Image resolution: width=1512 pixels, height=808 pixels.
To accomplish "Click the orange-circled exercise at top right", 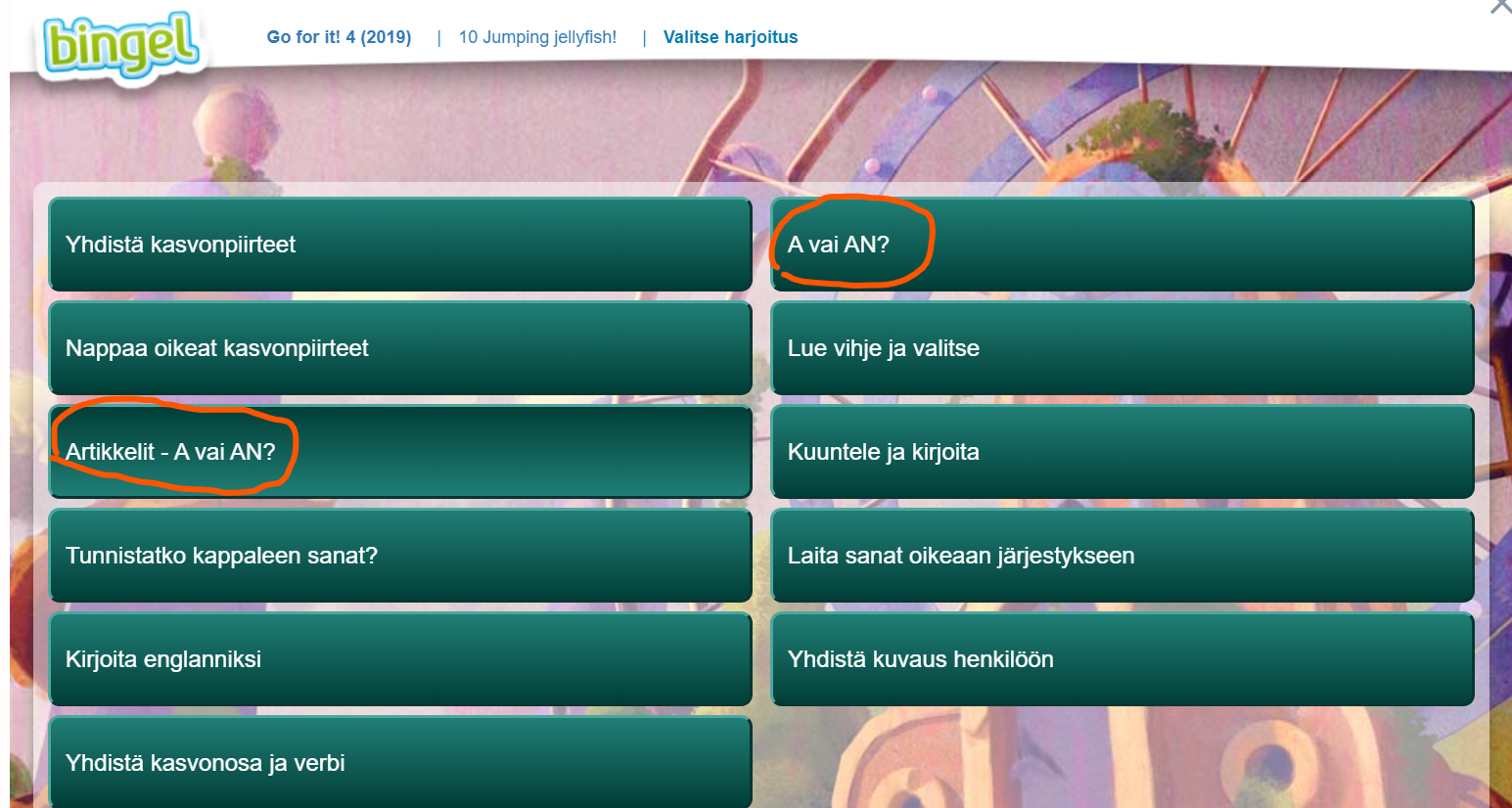I will coord(840,245).
